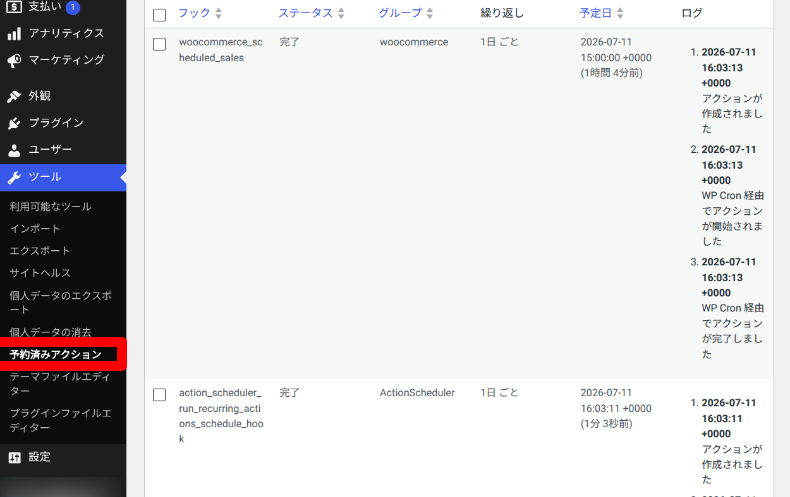Click the 設定 sliders icon
790x497 pixels.
click(14, 457)
